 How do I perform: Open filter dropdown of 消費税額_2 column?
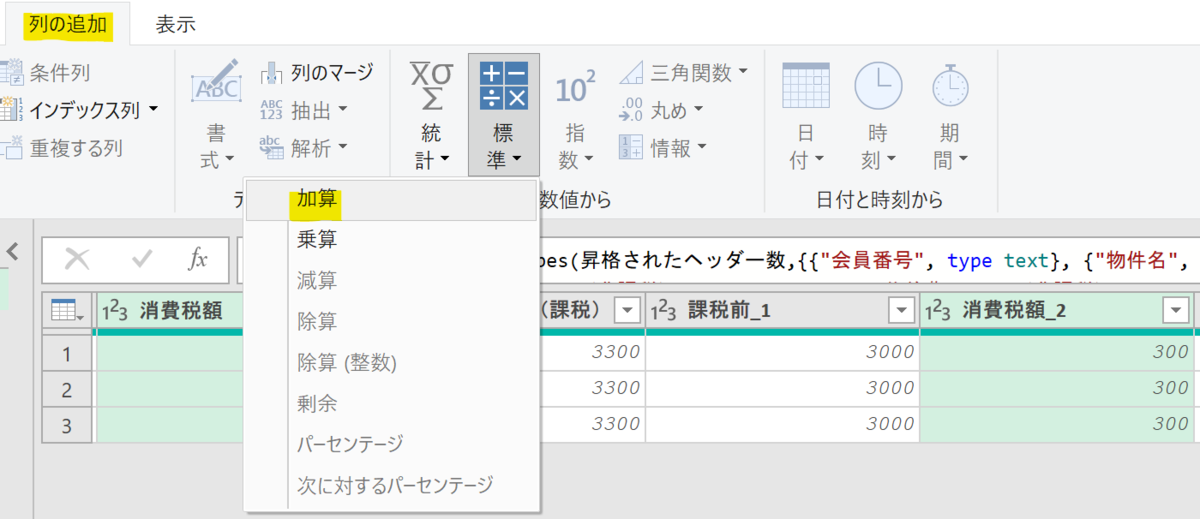[1175, 312]
